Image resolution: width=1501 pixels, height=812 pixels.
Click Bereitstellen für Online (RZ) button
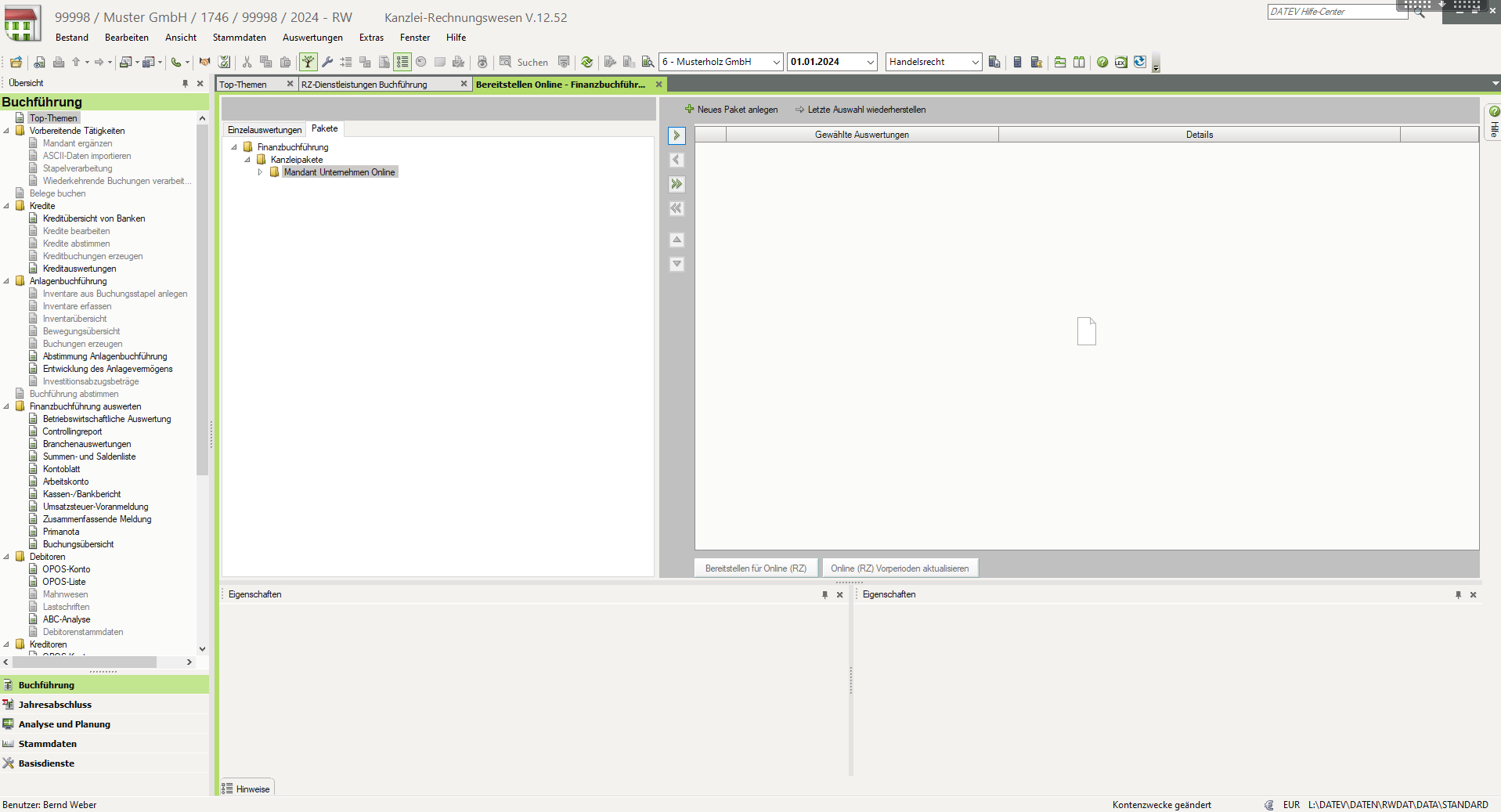coord(756,568)
